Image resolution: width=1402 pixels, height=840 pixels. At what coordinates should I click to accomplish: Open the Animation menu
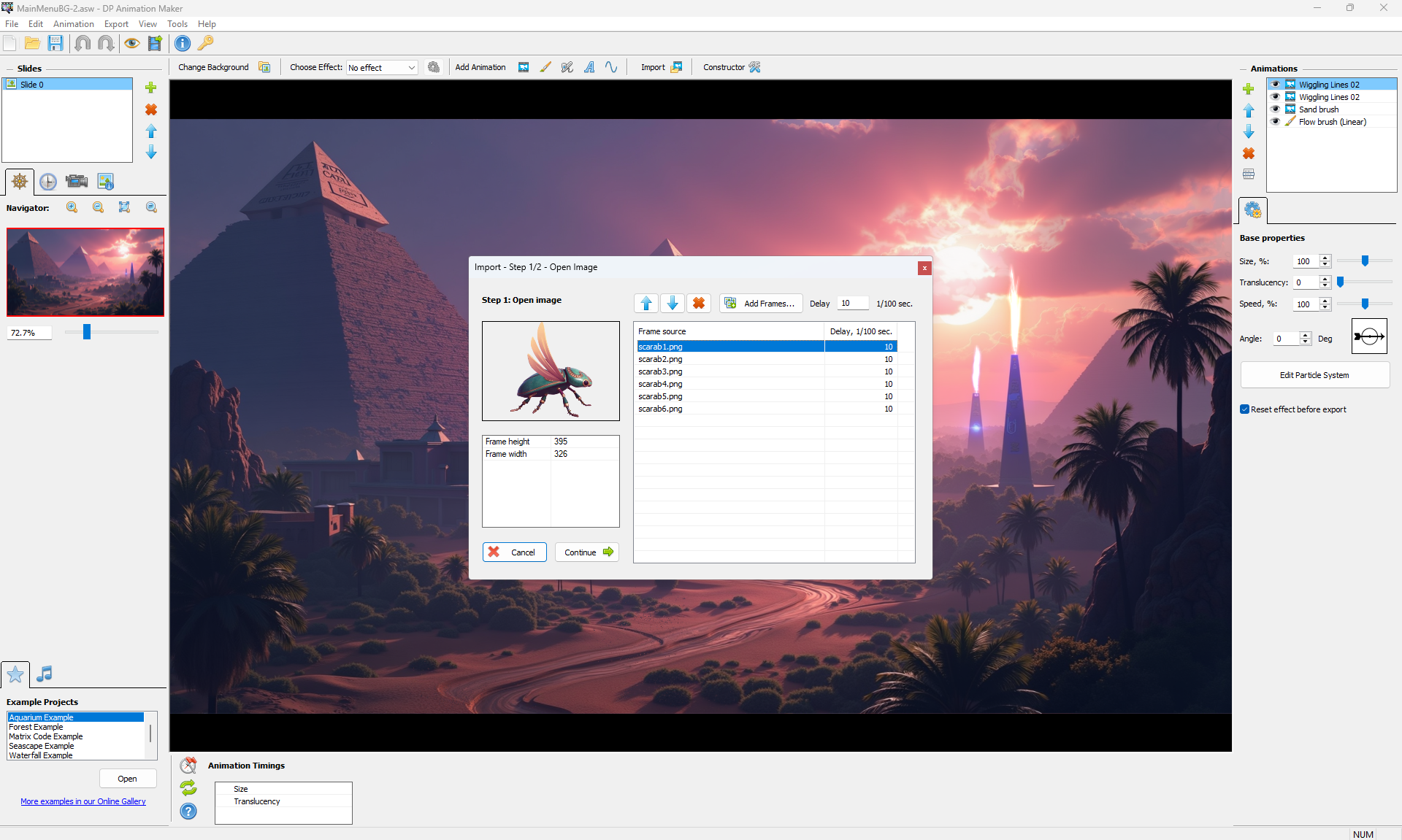[x=73, y=24]
